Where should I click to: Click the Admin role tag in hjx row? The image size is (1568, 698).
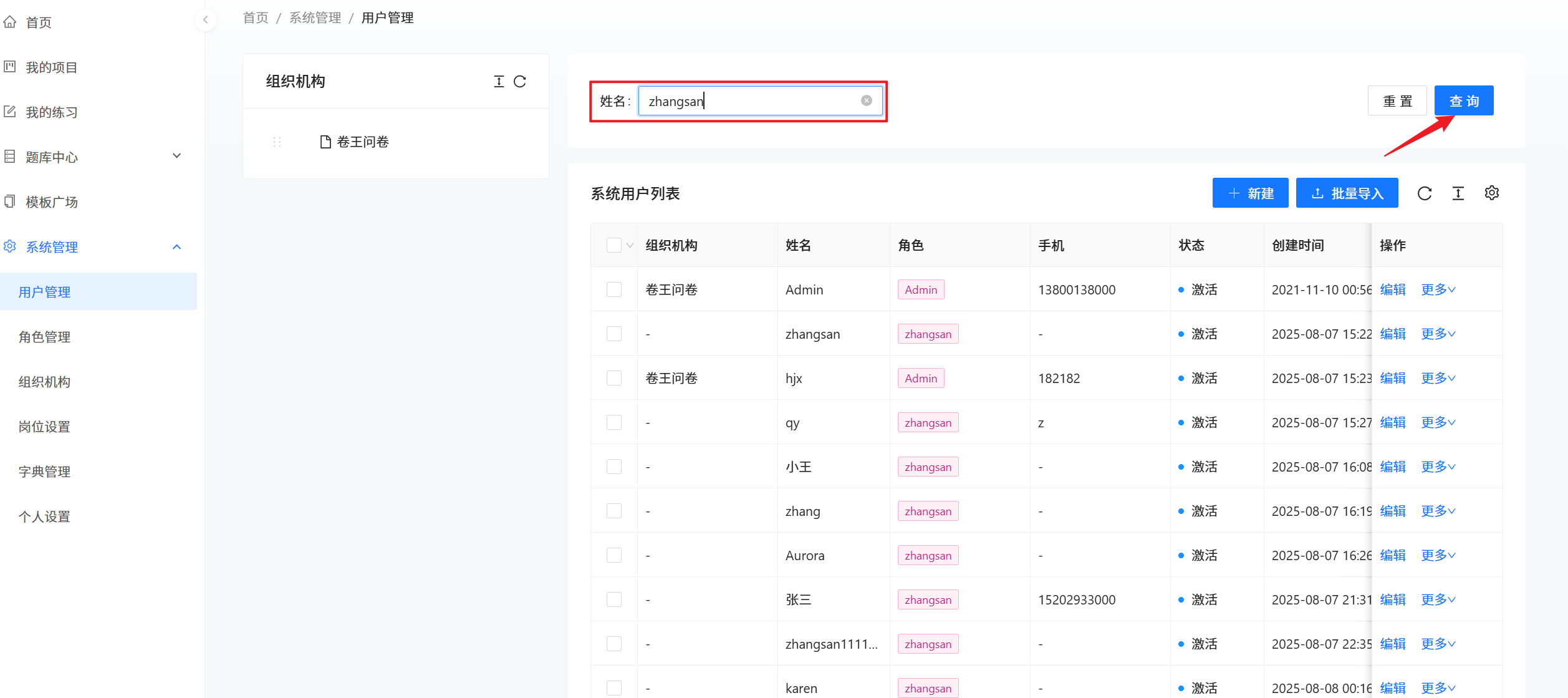point(921,378)
